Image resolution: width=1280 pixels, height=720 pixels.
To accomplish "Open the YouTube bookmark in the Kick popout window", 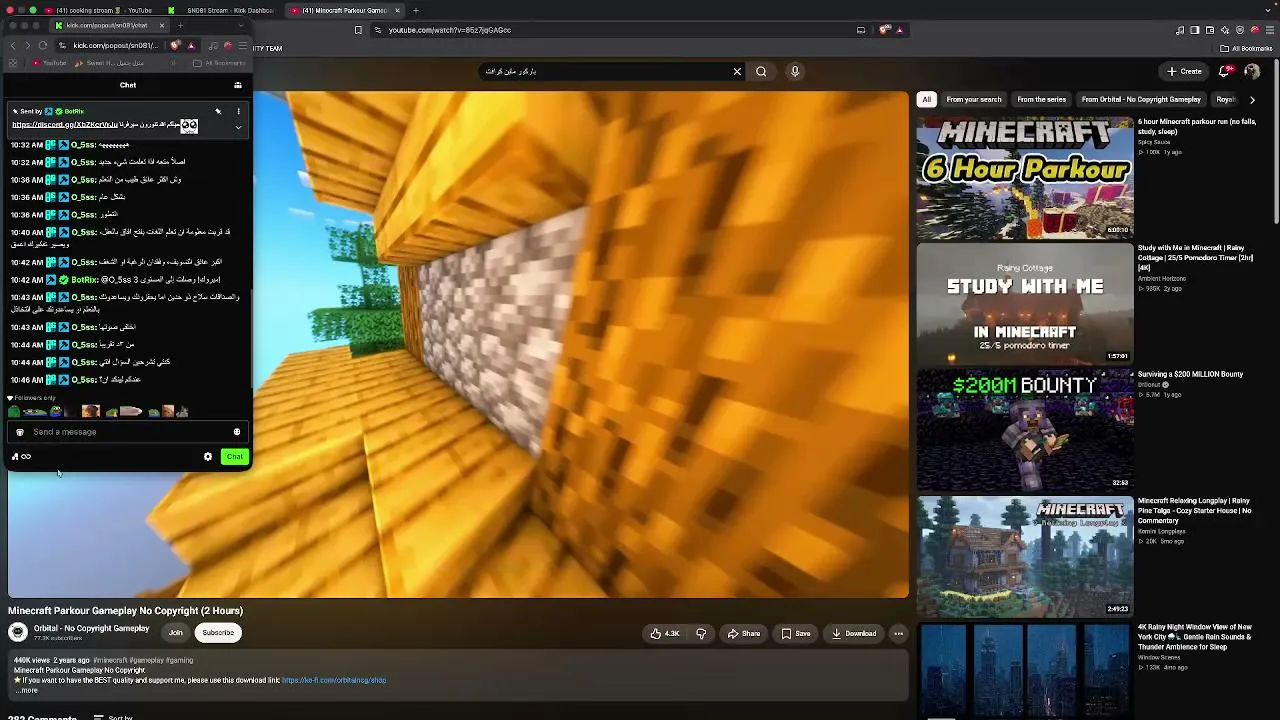I will pos(50,63).
